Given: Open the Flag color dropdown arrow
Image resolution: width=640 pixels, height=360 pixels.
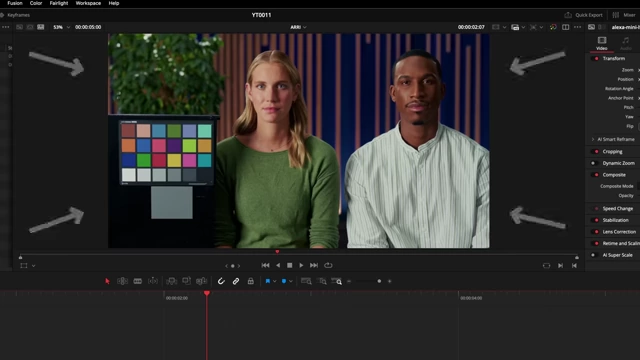Looking at the screenshot, I should pos(275,281).
